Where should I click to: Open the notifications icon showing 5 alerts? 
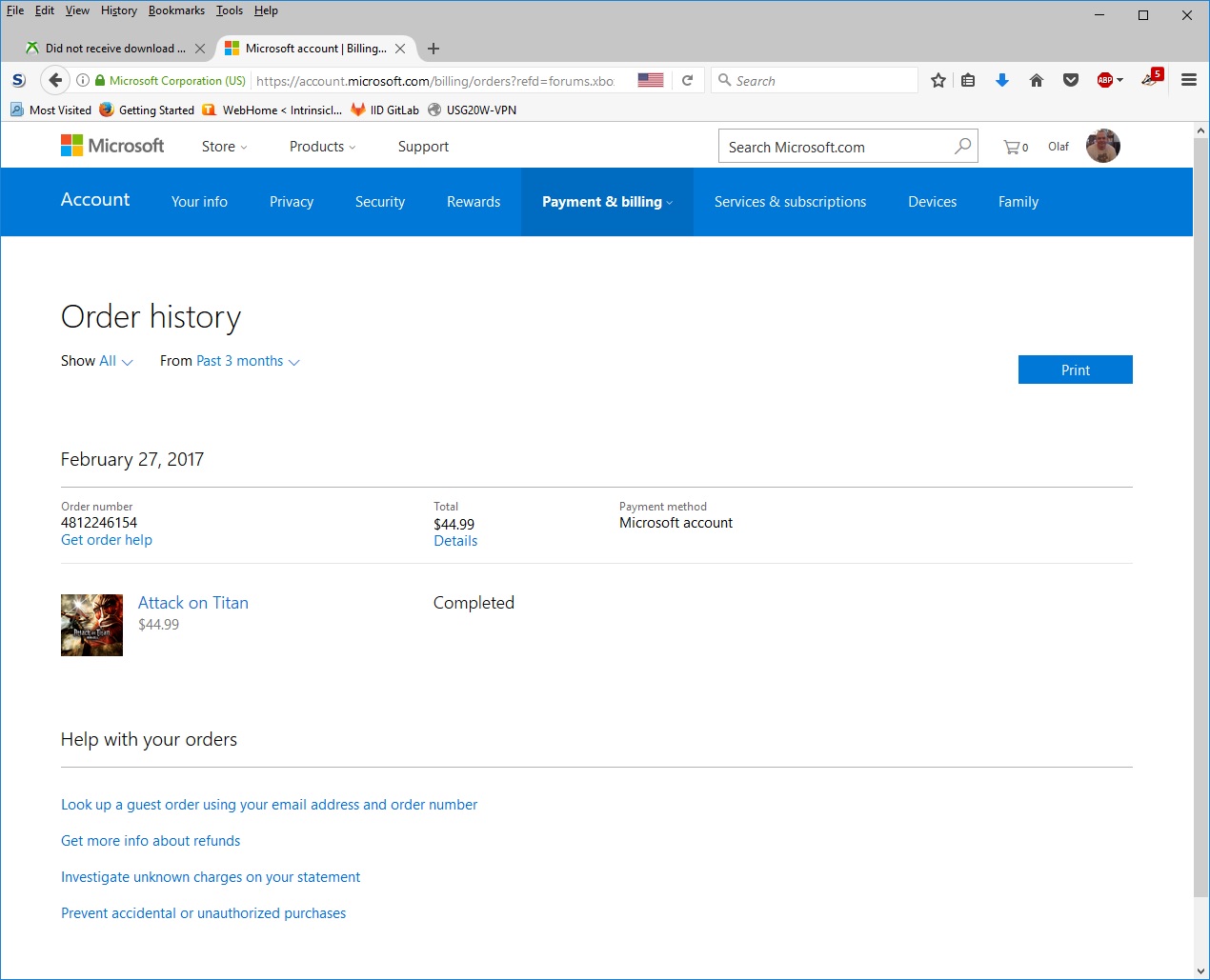tap(1150, 80)
